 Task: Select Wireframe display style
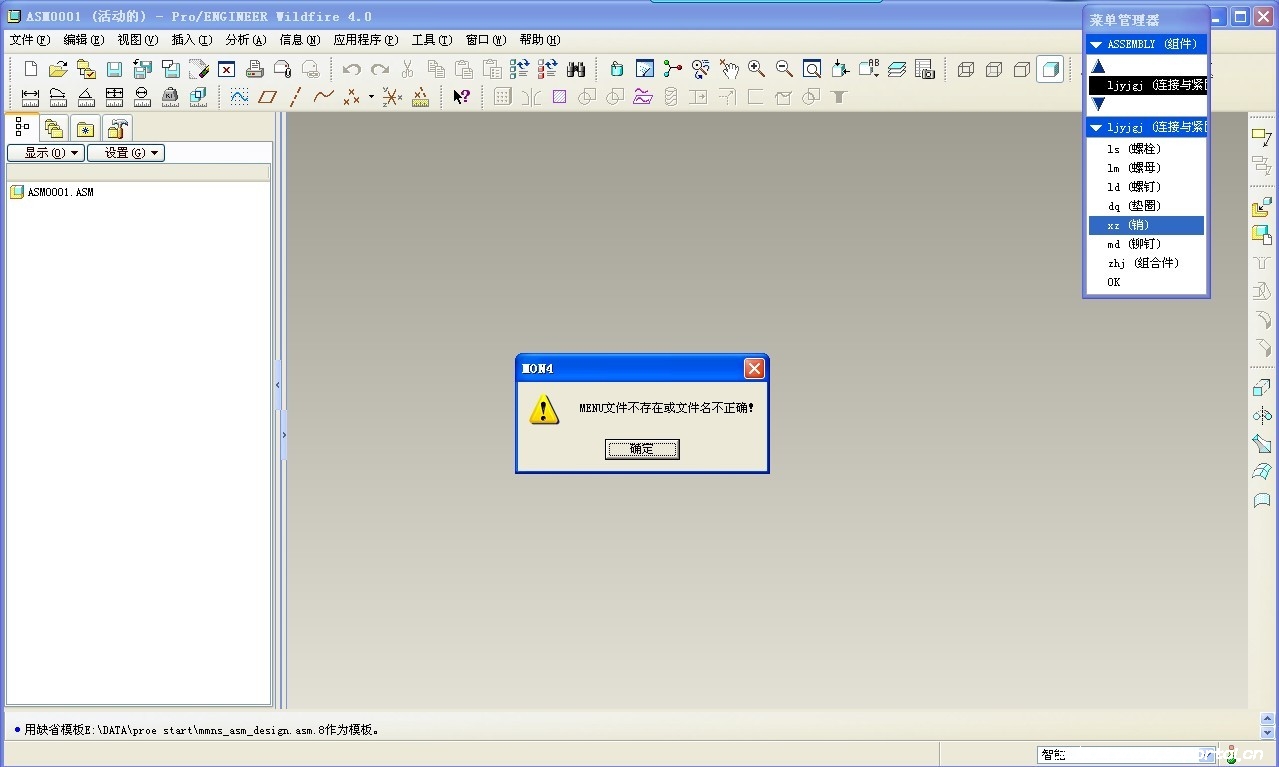tap(965, 69)
